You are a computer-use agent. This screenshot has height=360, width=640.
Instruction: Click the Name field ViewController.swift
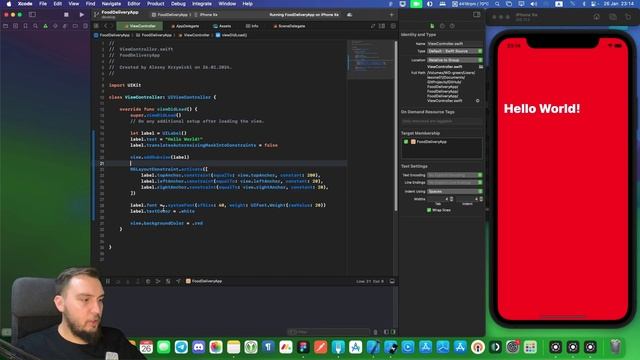point(455,44)
